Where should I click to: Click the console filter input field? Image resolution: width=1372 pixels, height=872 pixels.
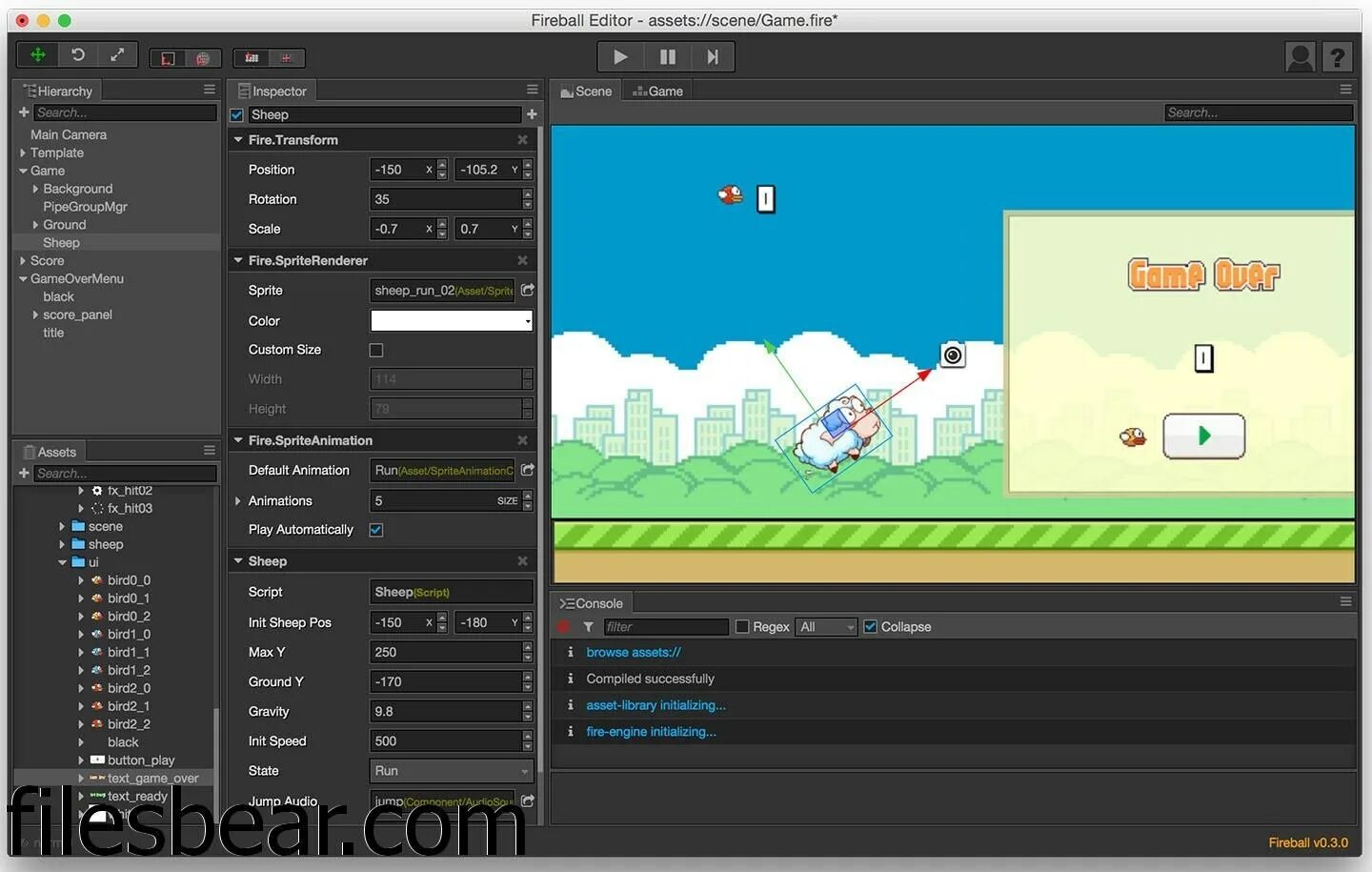(x=666, y=627)
